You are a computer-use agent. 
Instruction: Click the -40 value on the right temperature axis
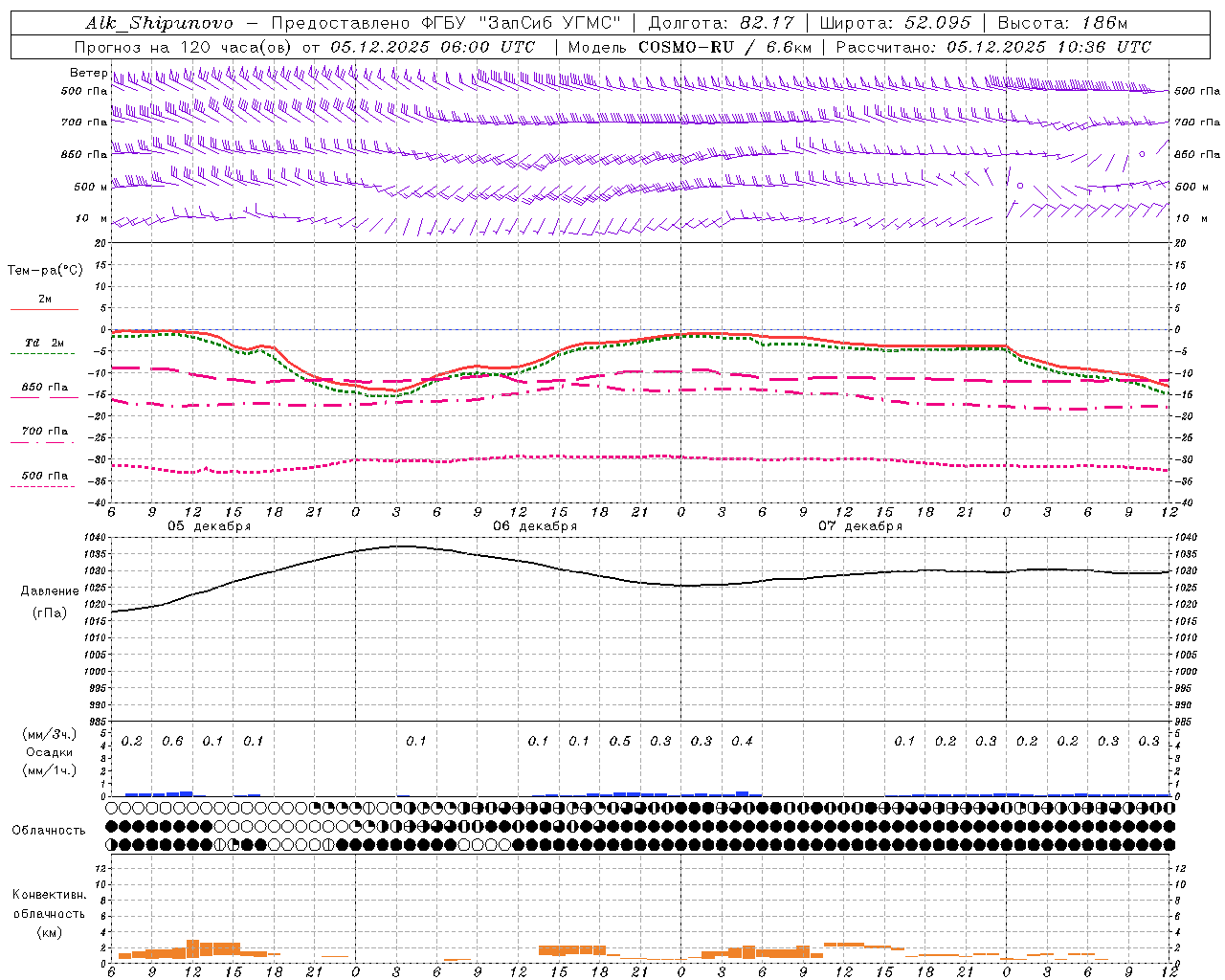click(x=1182, y=503)
